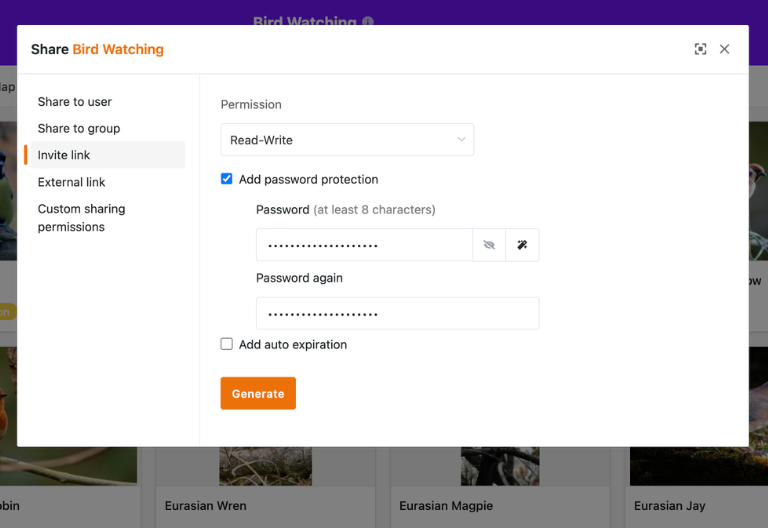Click the fullscreen dialog icon
Viewport: 768px width, 528px height.
(700, 49)
